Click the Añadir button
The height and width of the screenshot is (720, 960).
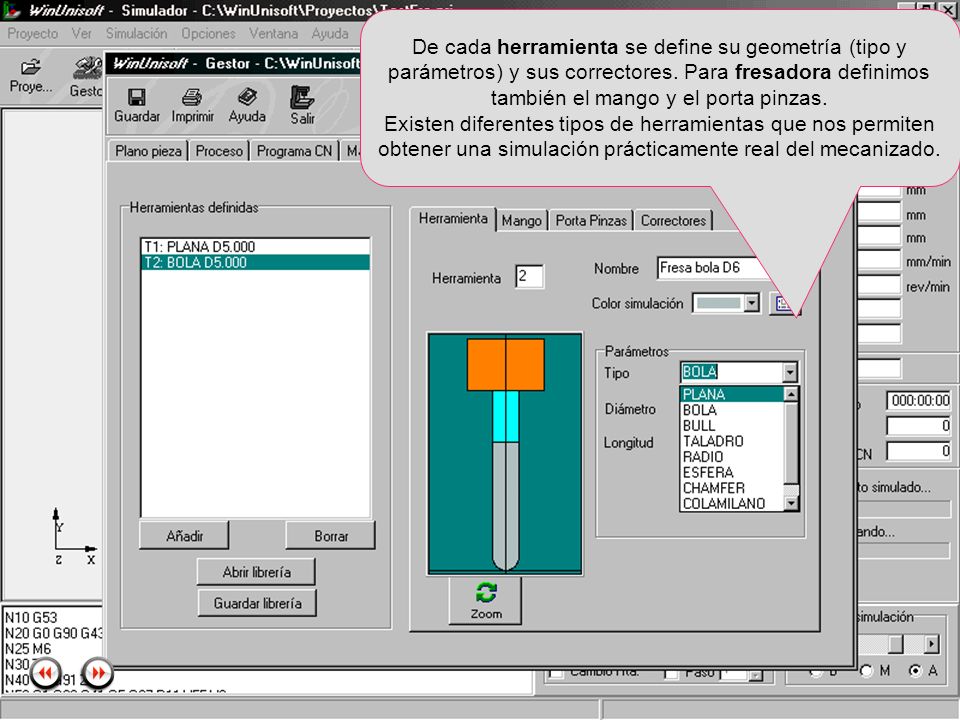(184, 536)
